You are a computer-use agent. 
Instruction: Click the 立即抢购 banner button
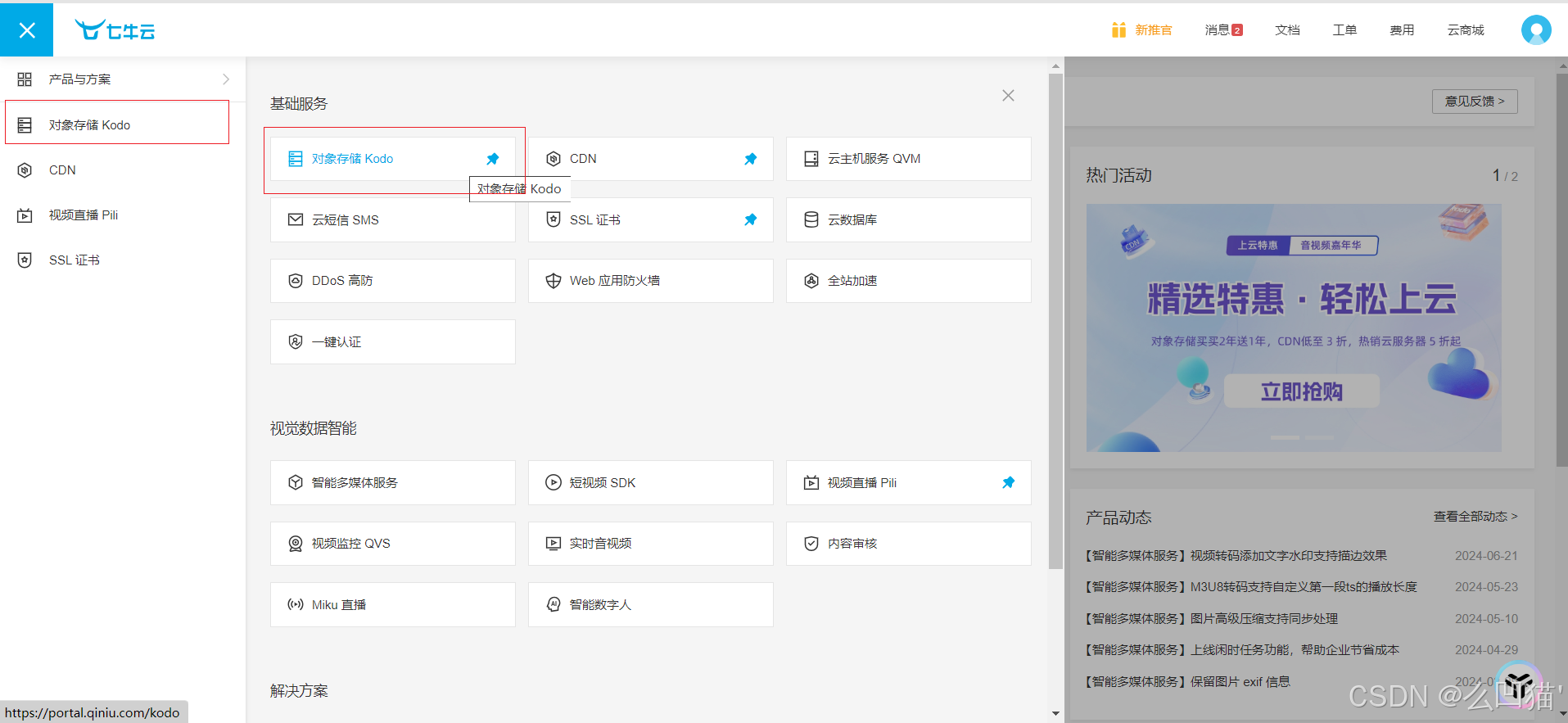1301,391
